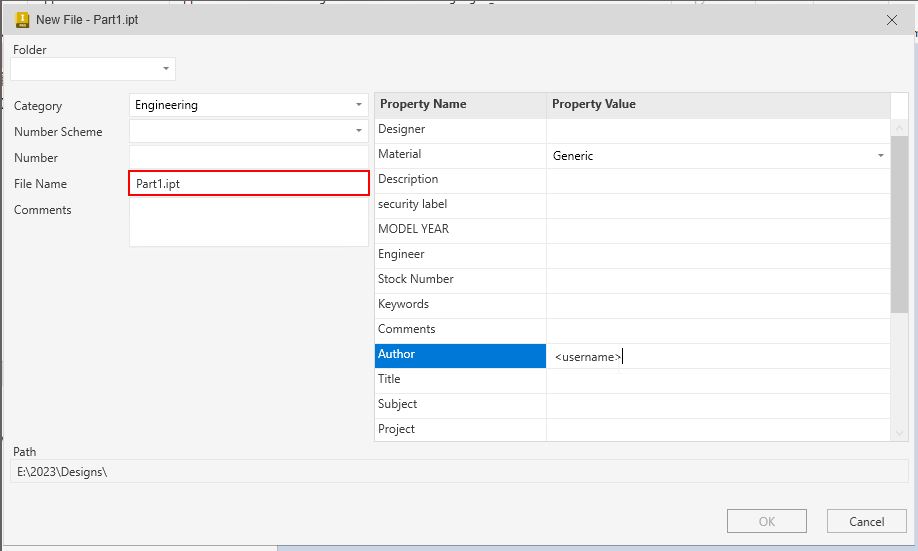
Task: Expand the Material dropdown showing Generic
Action: click(880, 156)
